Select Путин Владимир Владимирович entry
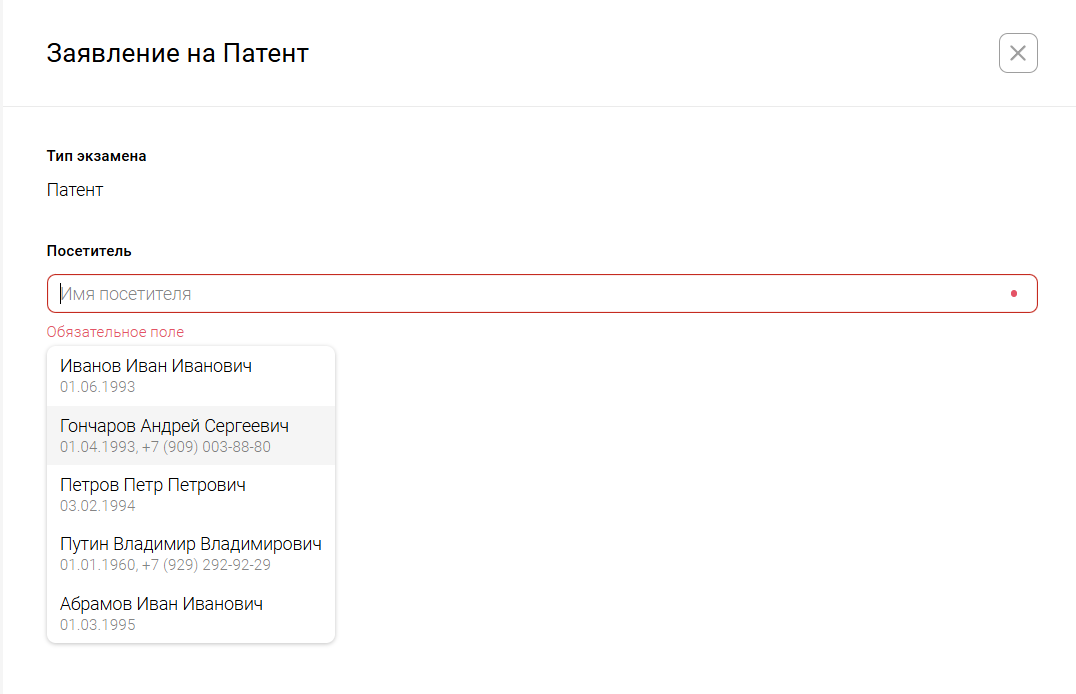 coord(190,545)
